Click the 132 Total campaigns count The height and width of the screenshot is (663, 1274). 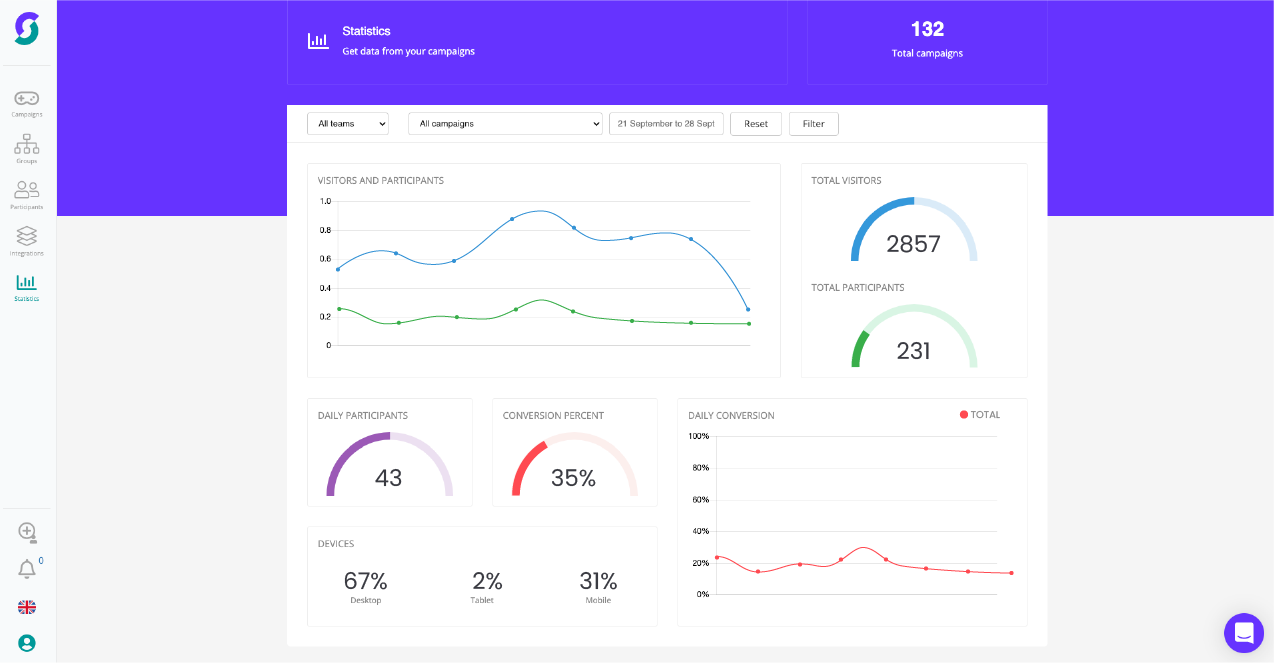[927, 29]
